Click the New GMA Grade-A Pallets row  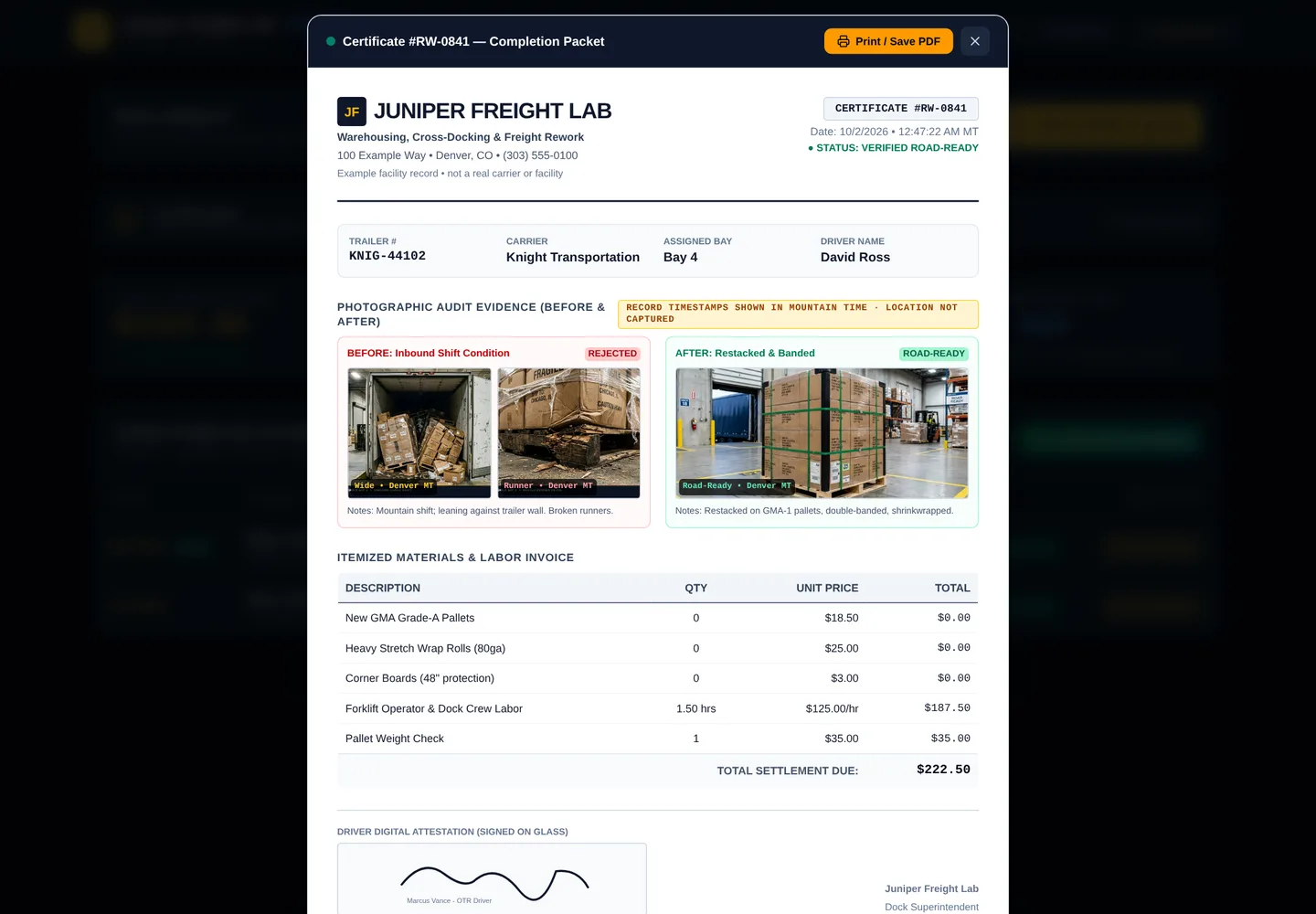coord(658,618)
